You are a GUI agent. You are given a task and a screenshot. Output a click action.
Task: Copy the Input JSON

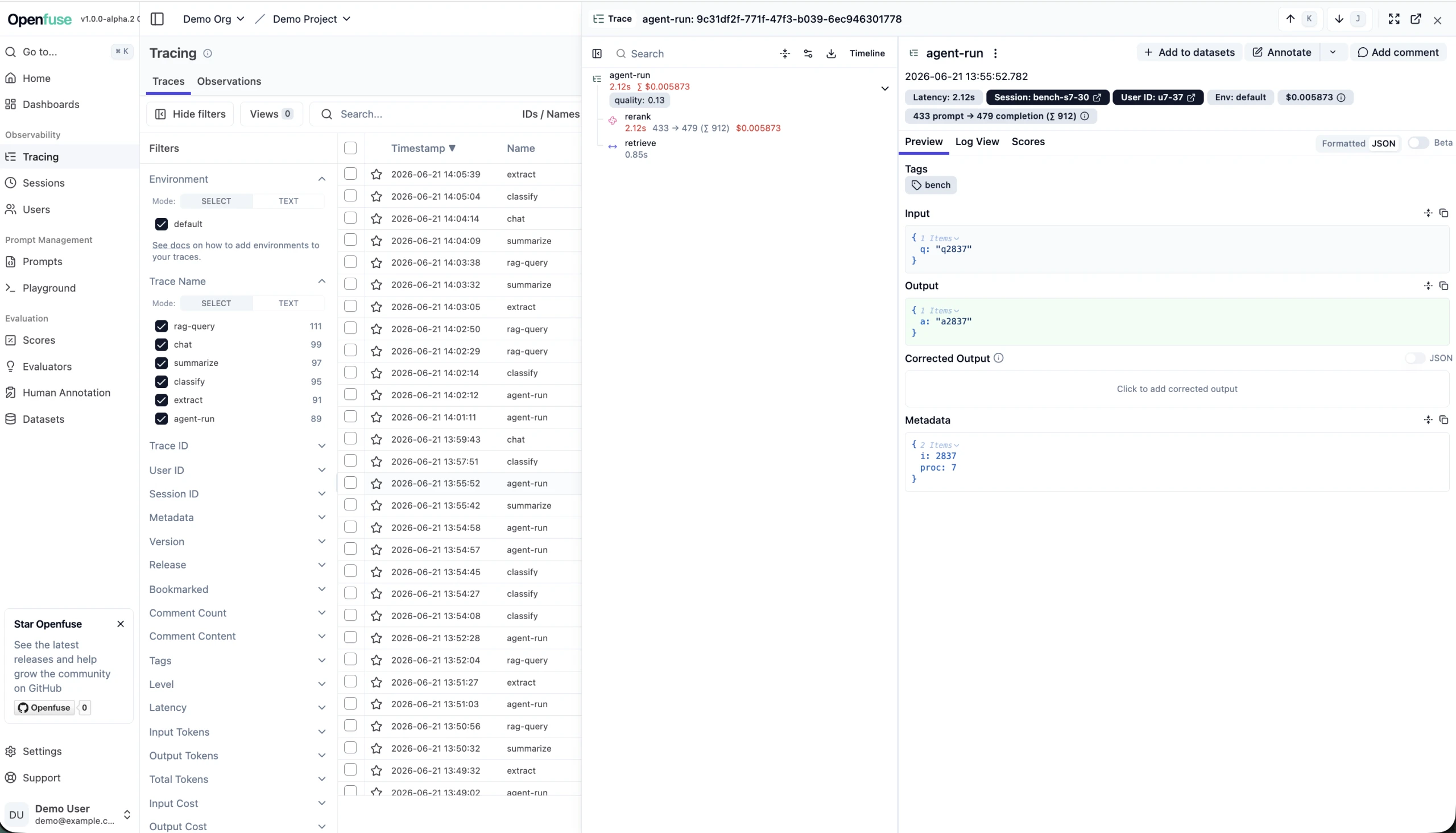tap(1443, 213)
